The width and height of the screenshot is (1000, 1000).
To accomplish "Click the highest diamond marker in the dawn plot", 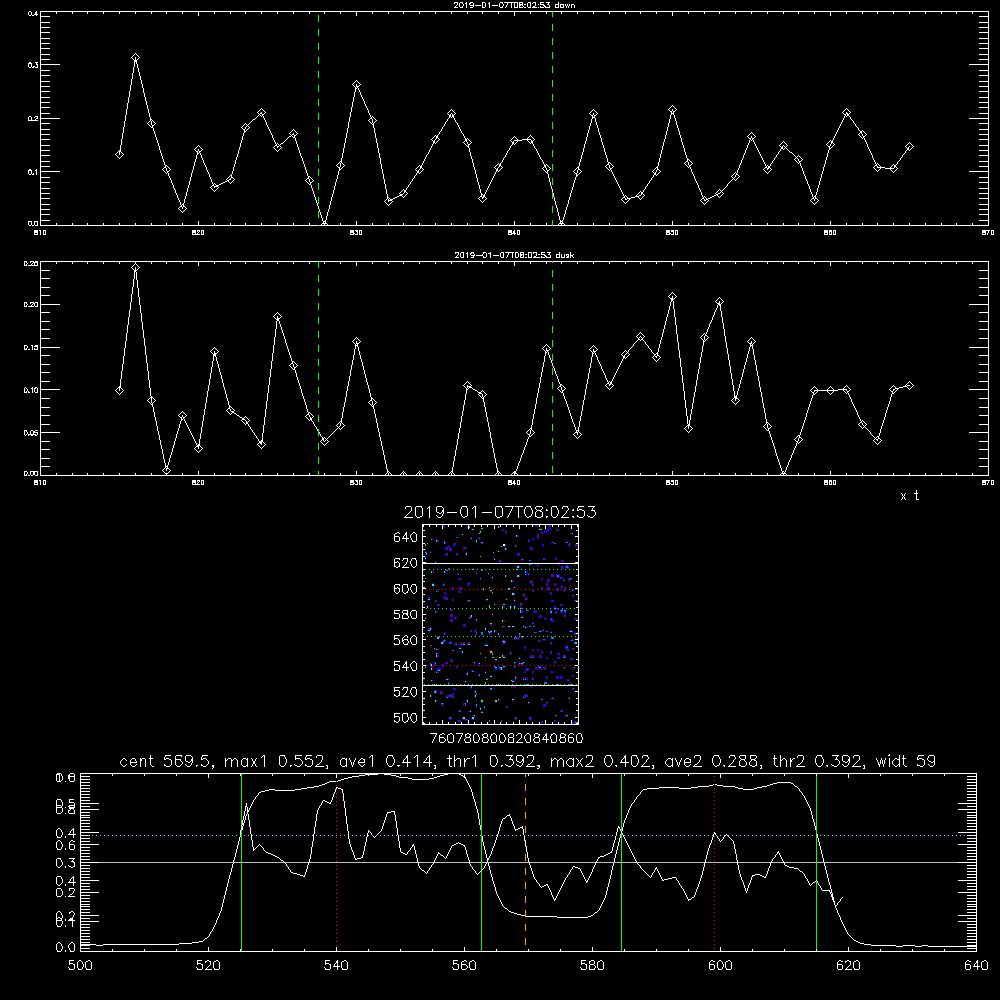I will coord(135,57).
